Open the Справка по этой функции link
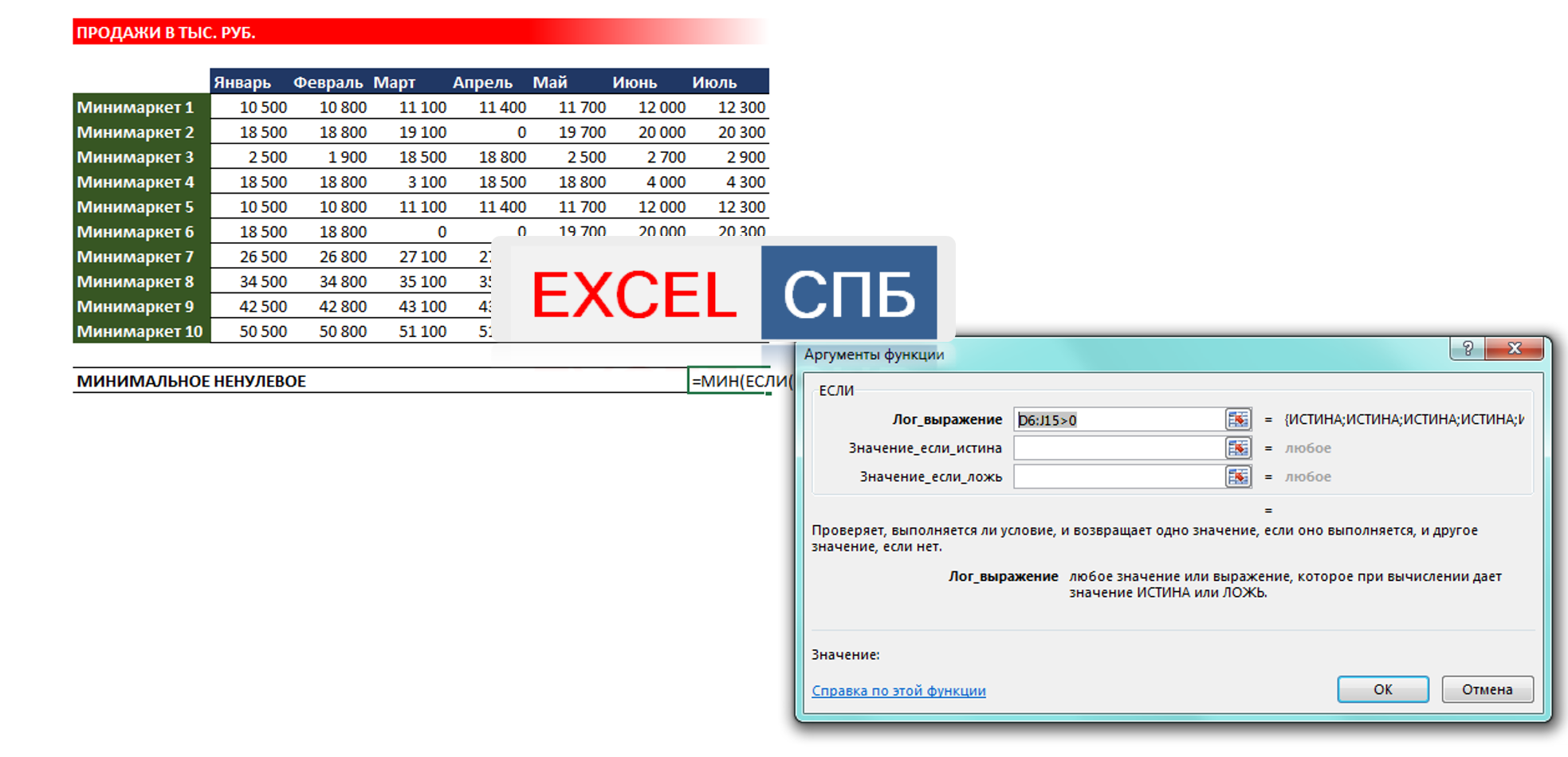The width and height of the screenshot is (1568, 757). tap(898, 691)
